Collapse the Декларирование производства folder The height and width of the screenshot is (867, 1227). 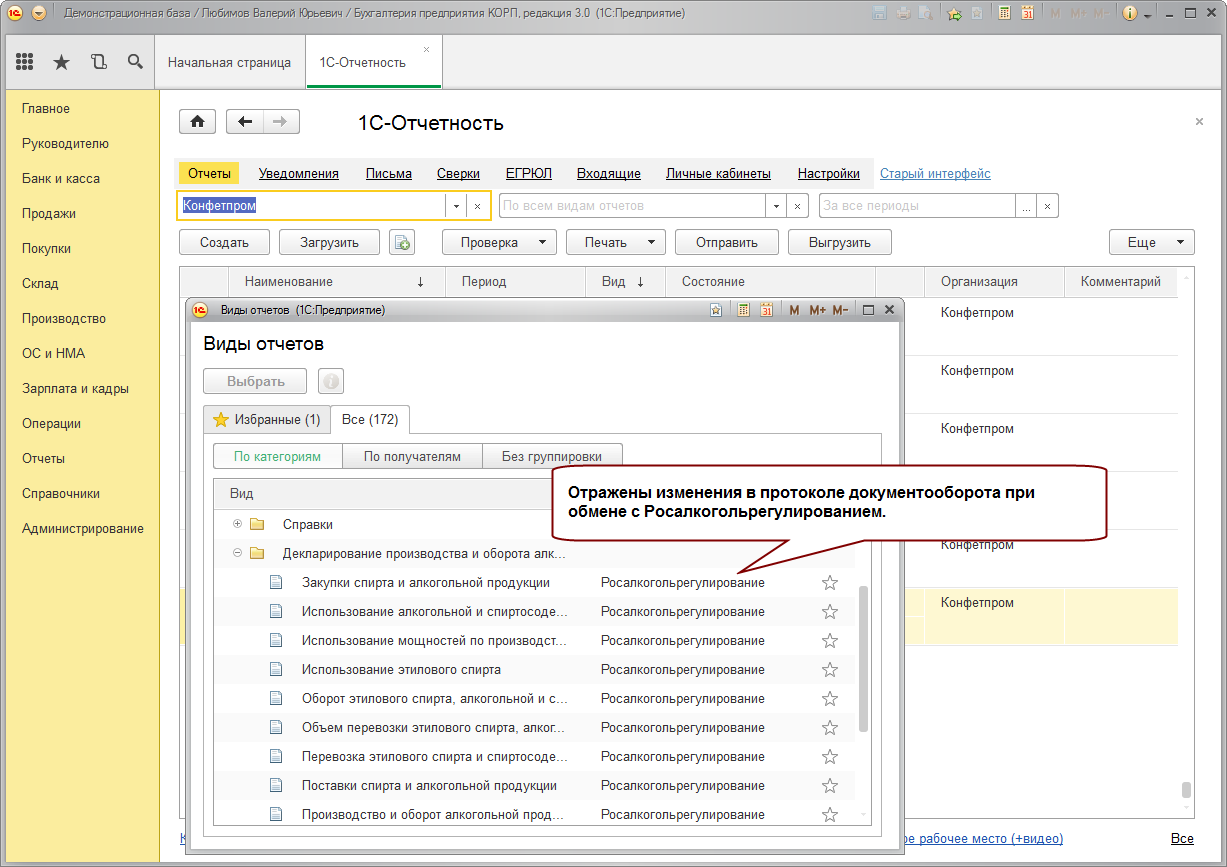(x=237, y=553)
